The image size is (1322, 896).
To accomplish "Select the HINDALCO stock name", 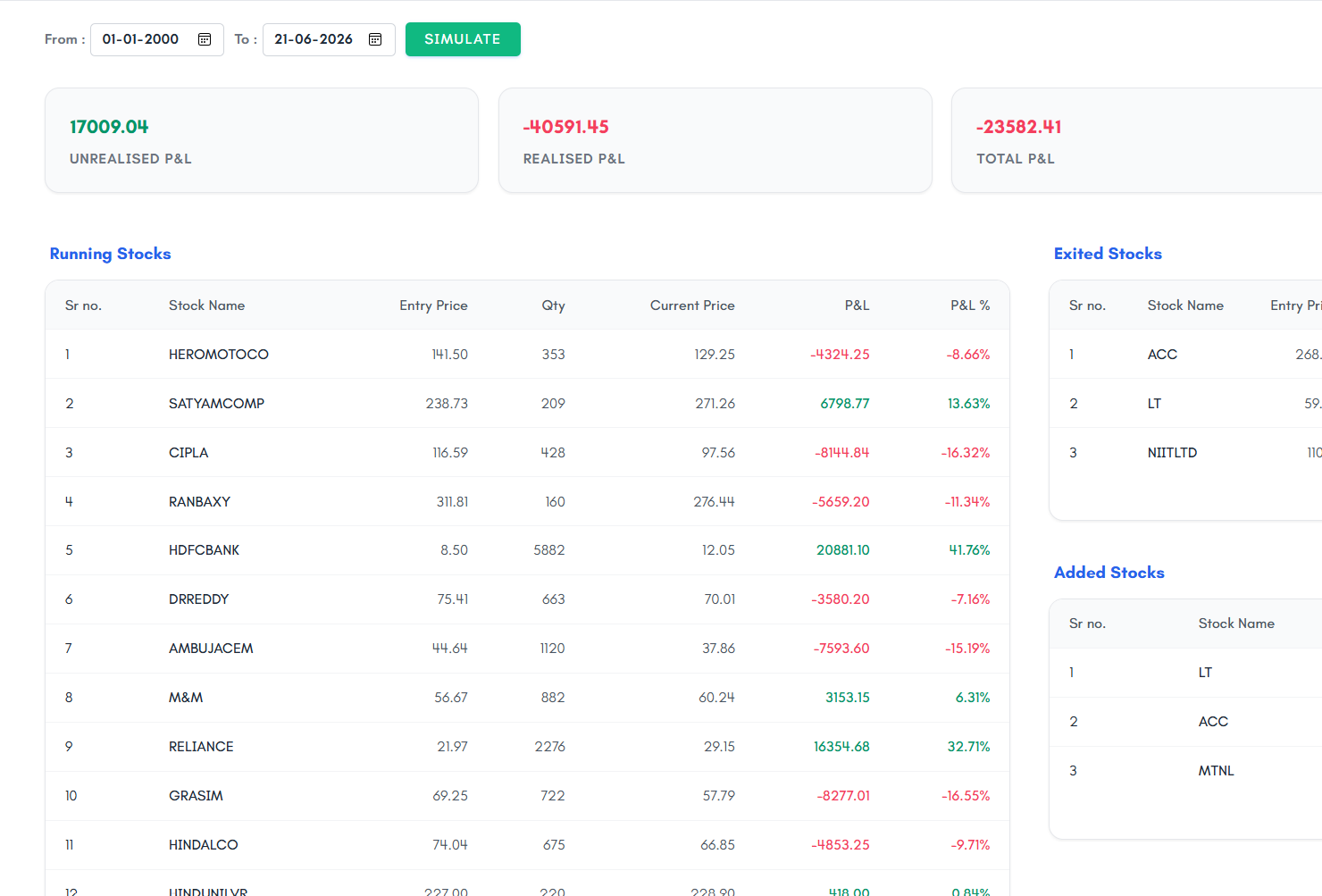I will click(x=203, y=845).
